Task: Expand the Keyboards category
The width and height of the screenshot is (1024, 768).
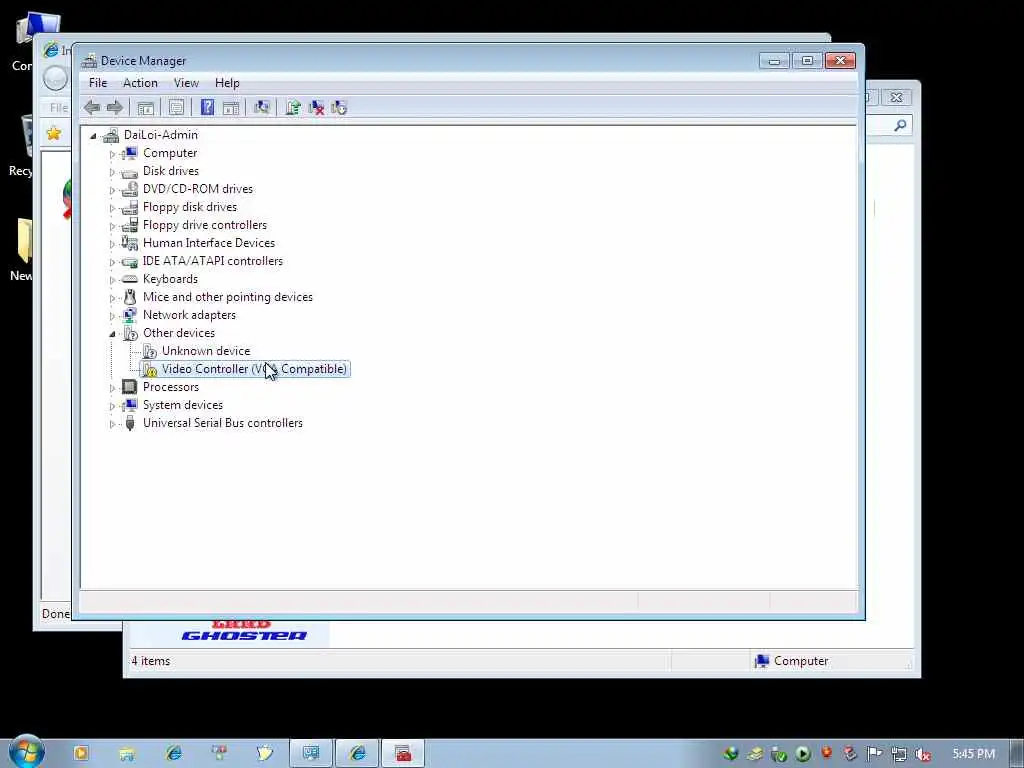Action: click(112, 280)
